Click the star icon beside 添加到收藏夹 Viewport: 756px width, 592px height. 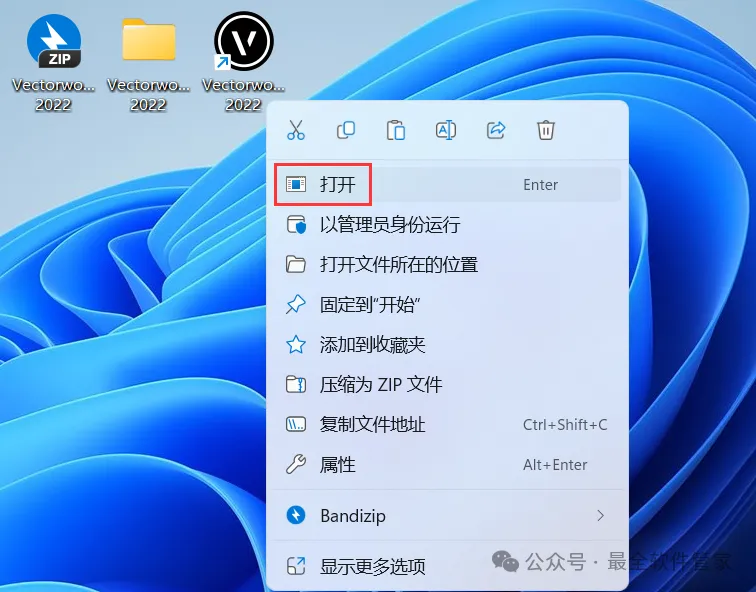(x=296, y=345)
